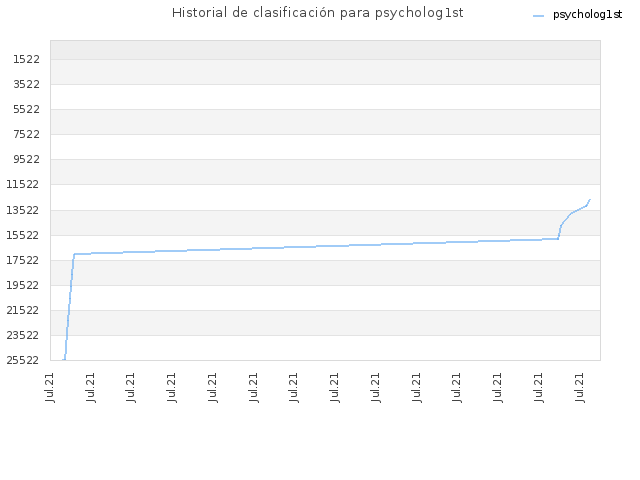640x480 pixels.
Task: Click the y-axis label 13522
Action: point(23,211)
